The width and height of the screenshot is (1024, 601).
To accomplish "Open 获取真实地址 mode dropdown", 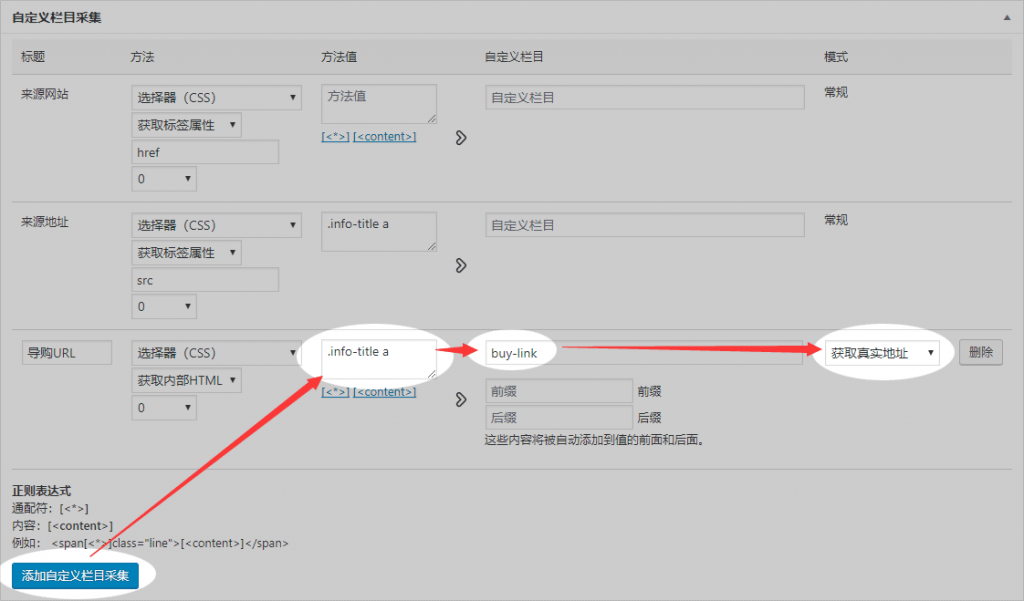I will tap(882, 353).
